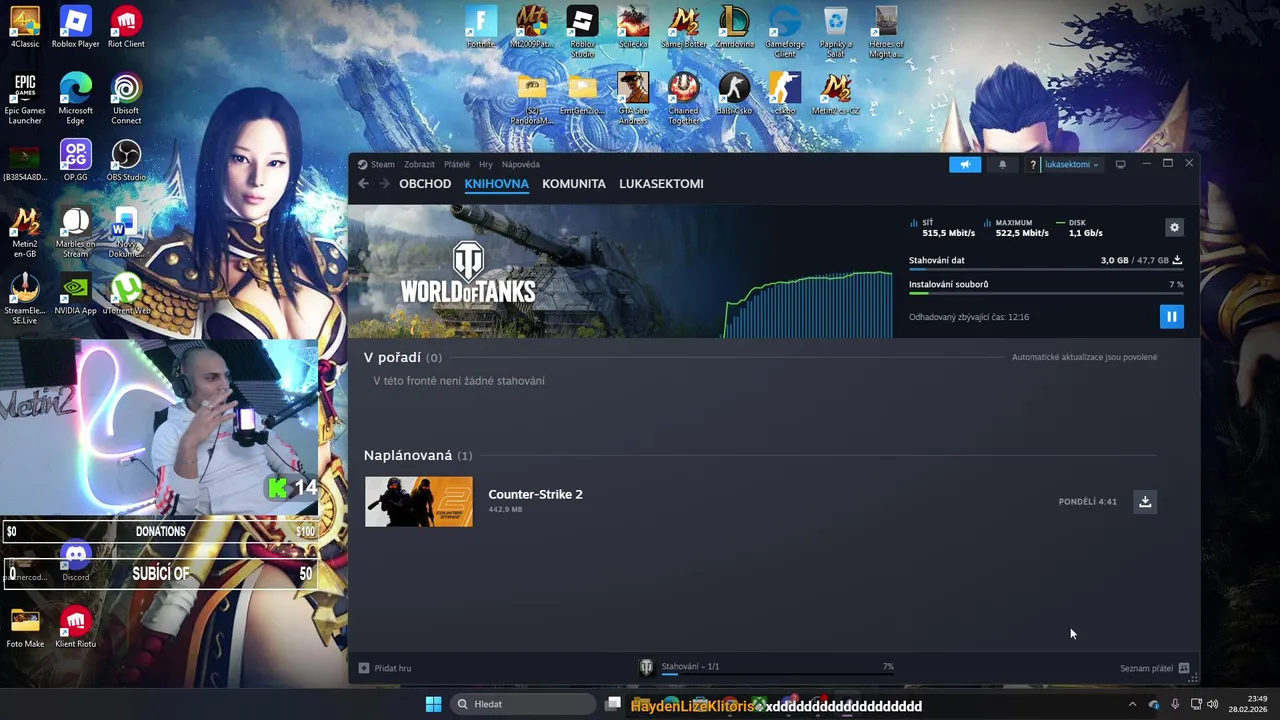
Task: Click the World of Tanks banner
Action: (x=535, y=271)
